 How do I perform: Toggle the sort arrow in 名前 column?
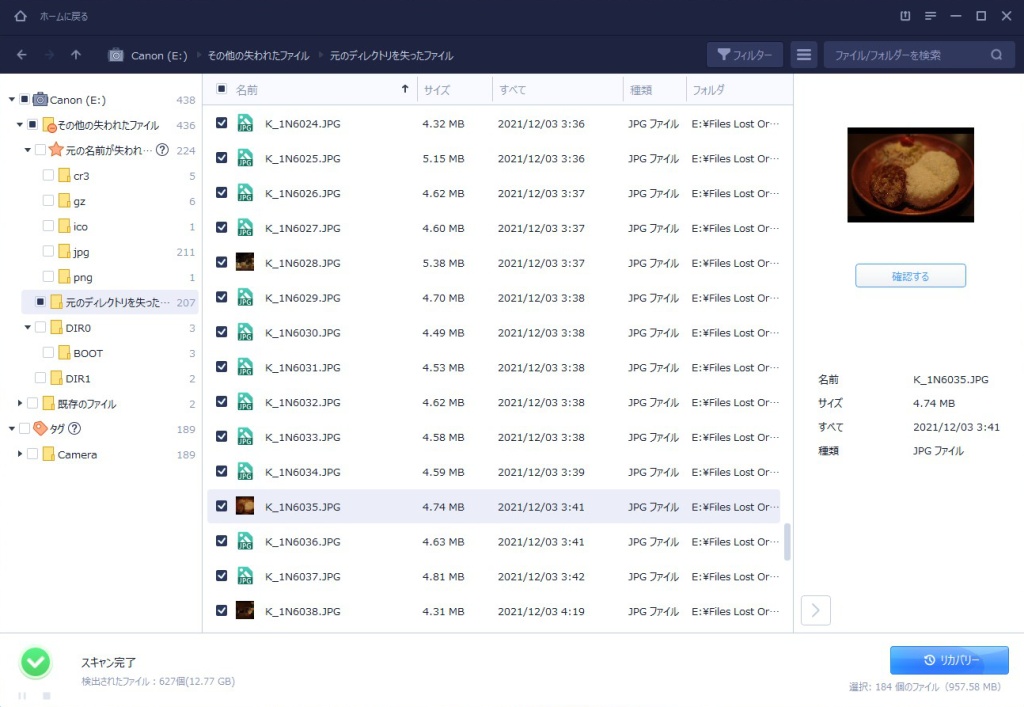pyautogui.click(x=405, y=89)
